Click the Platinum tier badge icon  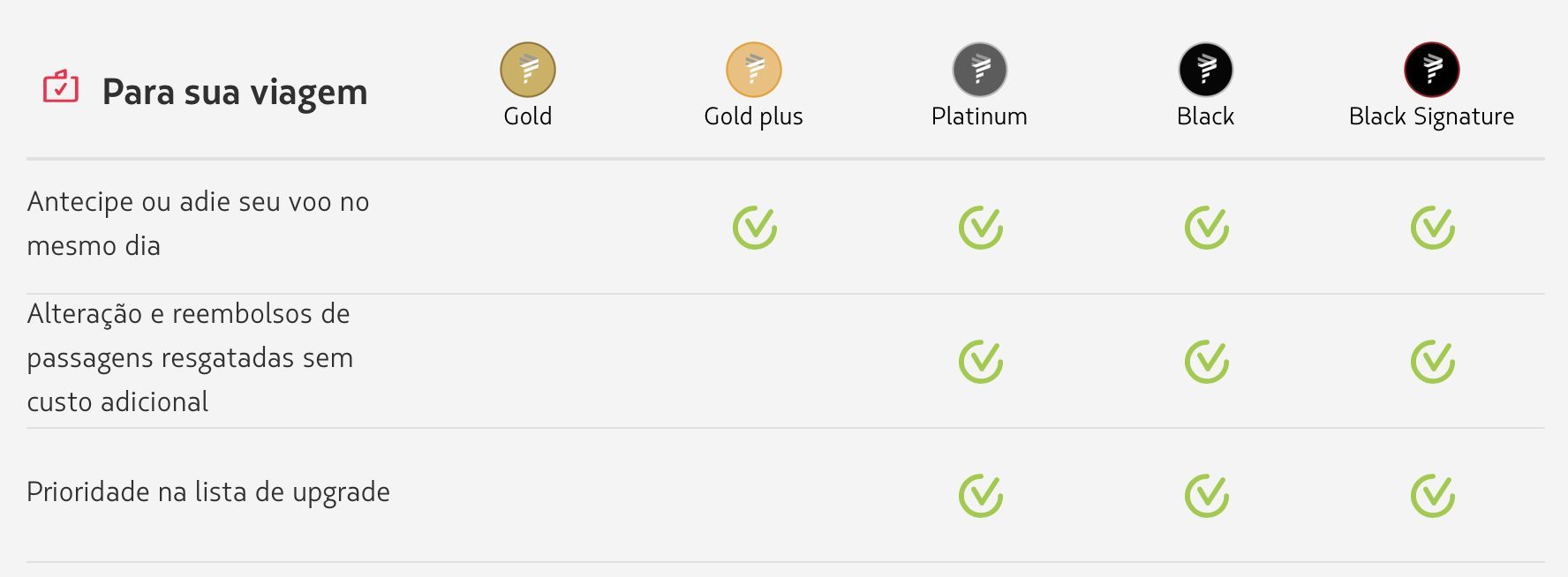click(x=980, y=70)
